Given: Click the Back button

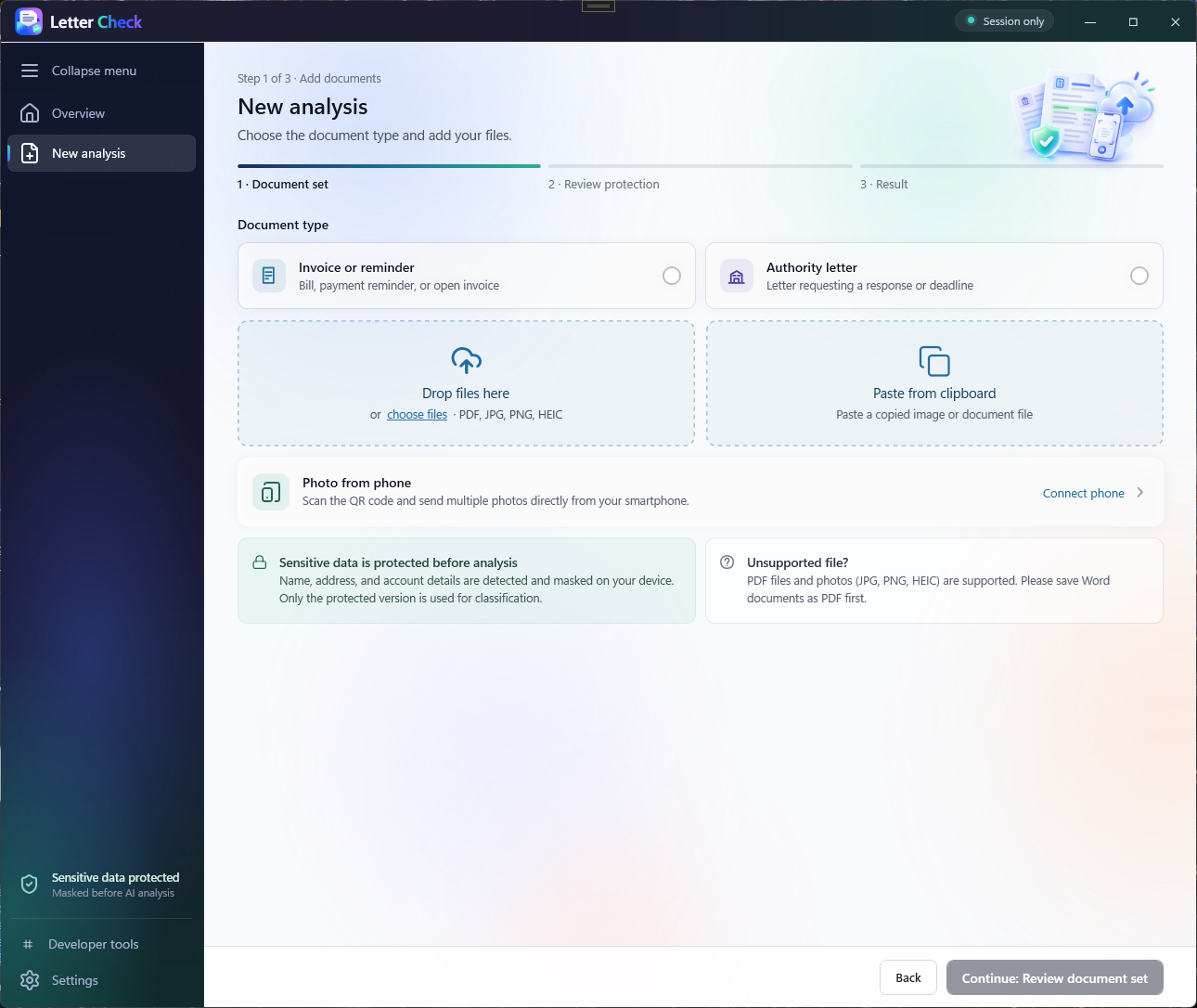Looking at the screenshot, I should click(x=908, y=977).
